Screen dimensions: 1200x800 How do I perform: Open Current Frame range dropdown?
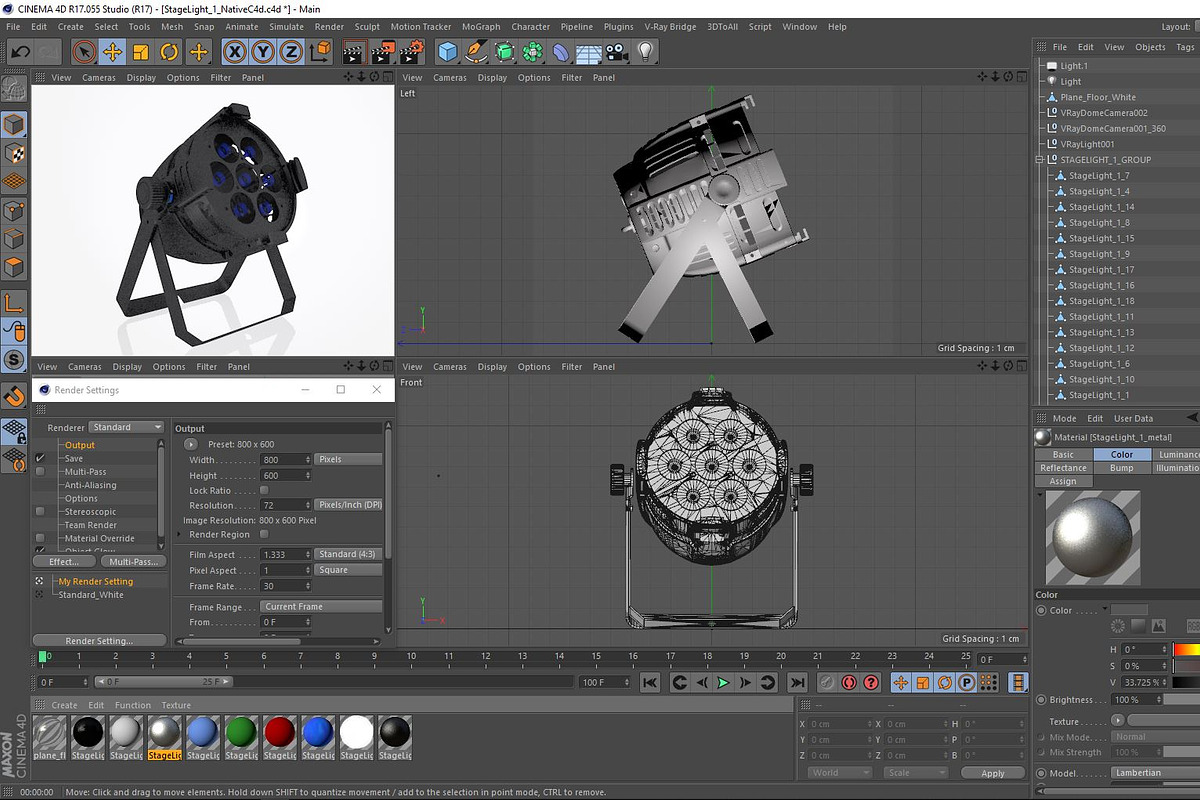tap(322, 606)
